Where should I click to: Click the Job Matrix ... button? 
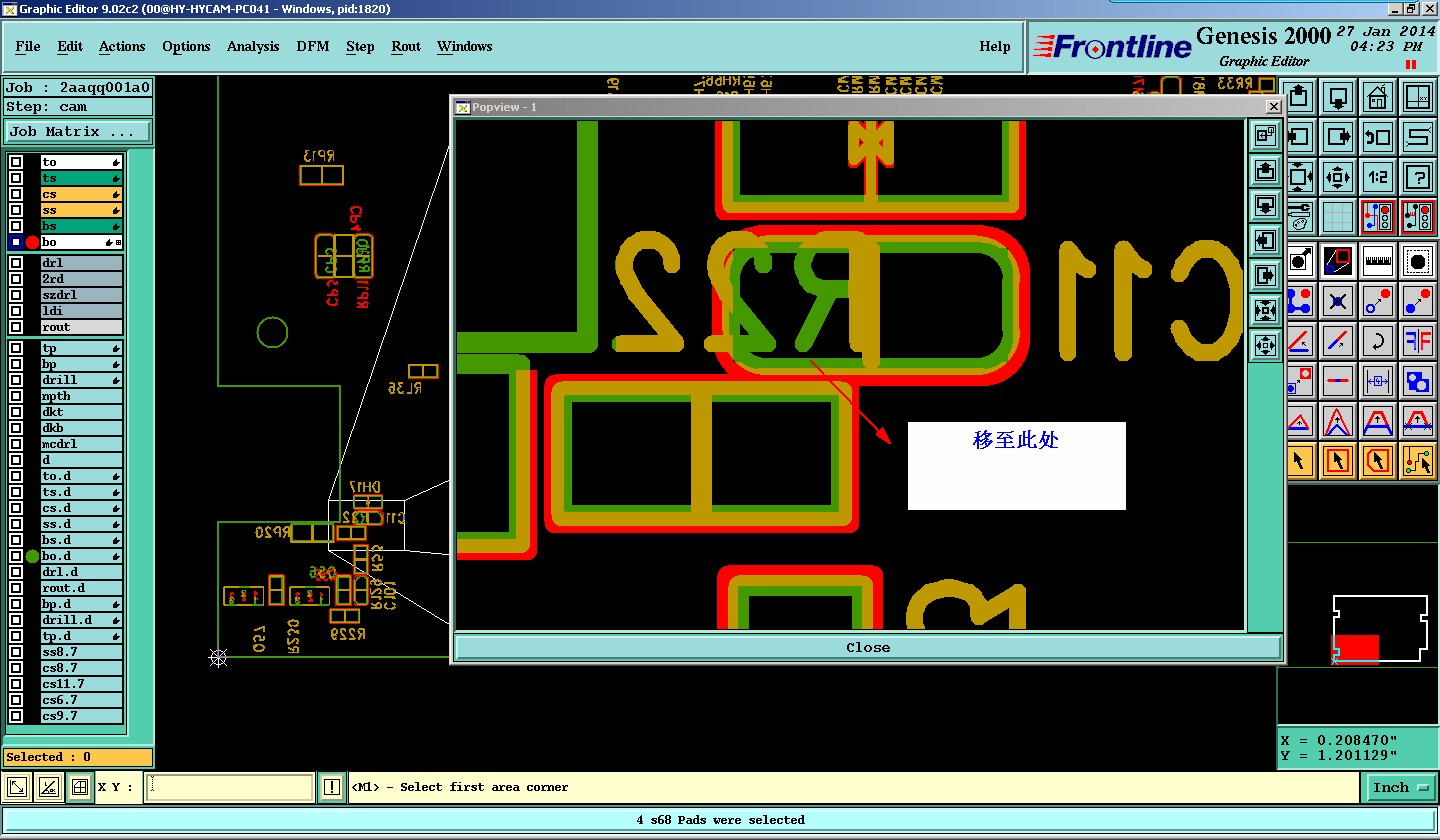pyautogui.click(x=78, y=131)
